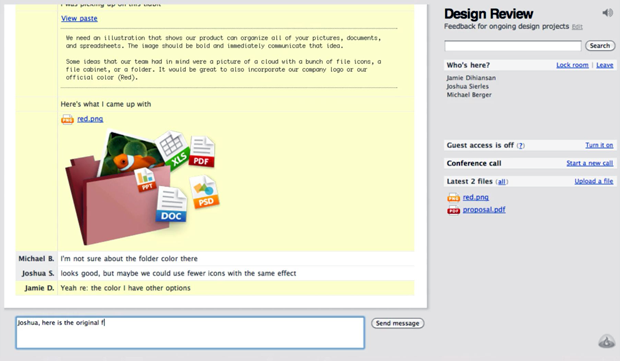The height and width of the screenshot is (361, 620).
Task: Turn on guest access
Action: click(599, 146)
